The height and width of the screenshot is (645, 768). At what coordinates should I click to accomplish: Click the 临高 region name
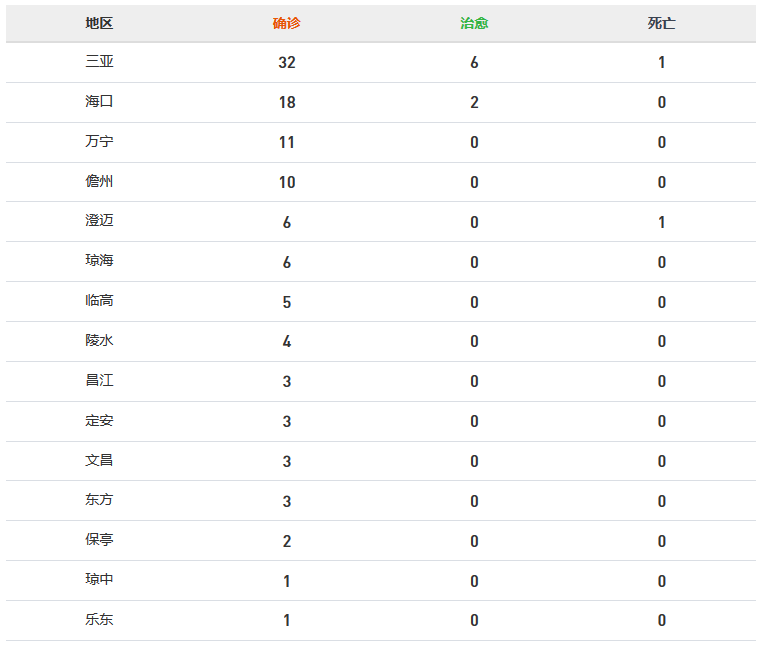[99, 301]
